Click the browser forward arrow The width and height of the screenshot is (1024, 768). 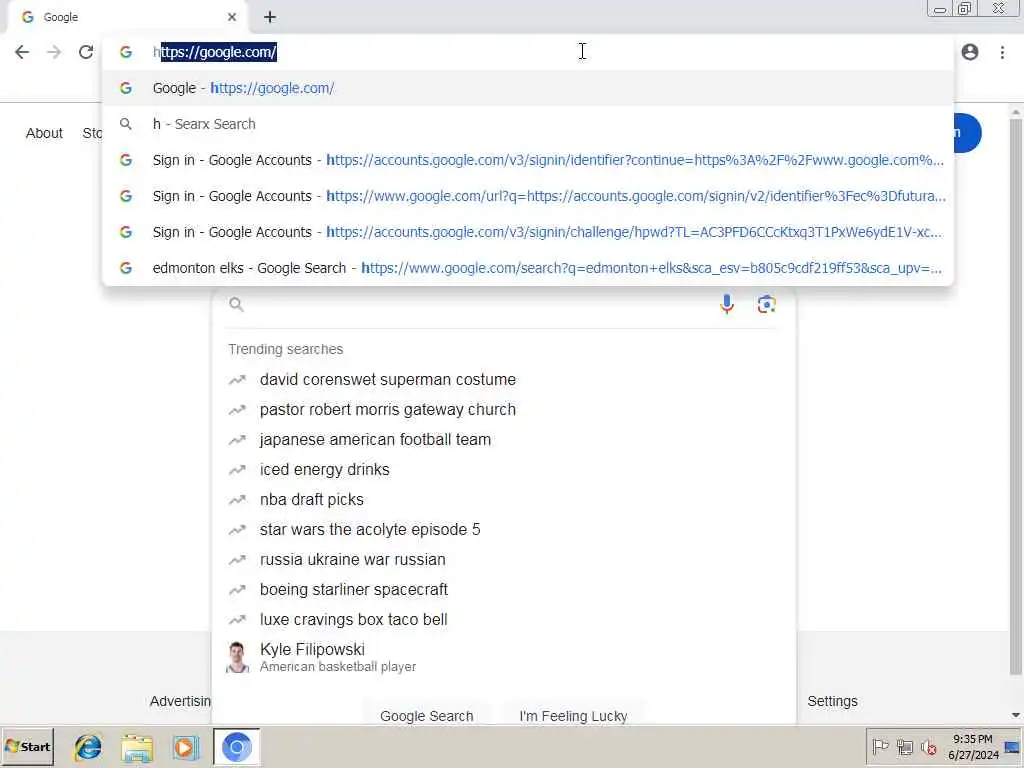coord(54,52)
